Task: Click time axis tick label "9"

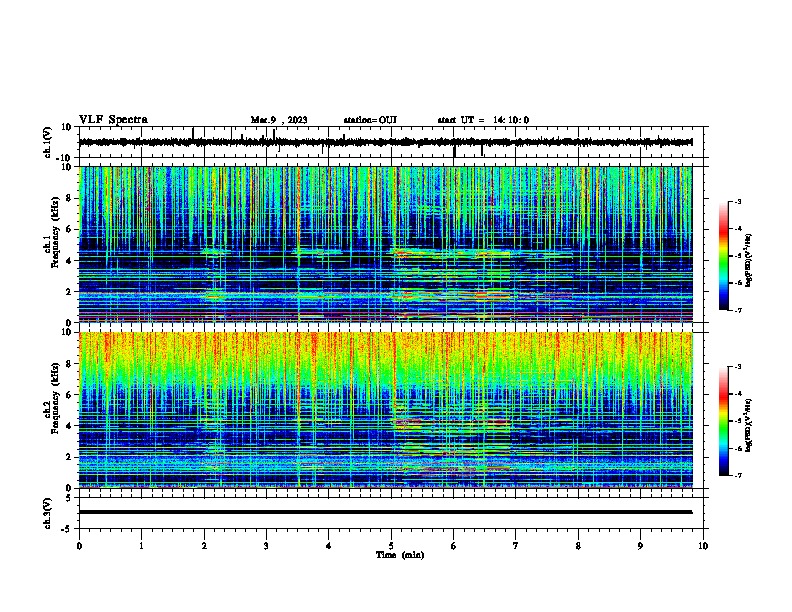Action: coord(640,546)
